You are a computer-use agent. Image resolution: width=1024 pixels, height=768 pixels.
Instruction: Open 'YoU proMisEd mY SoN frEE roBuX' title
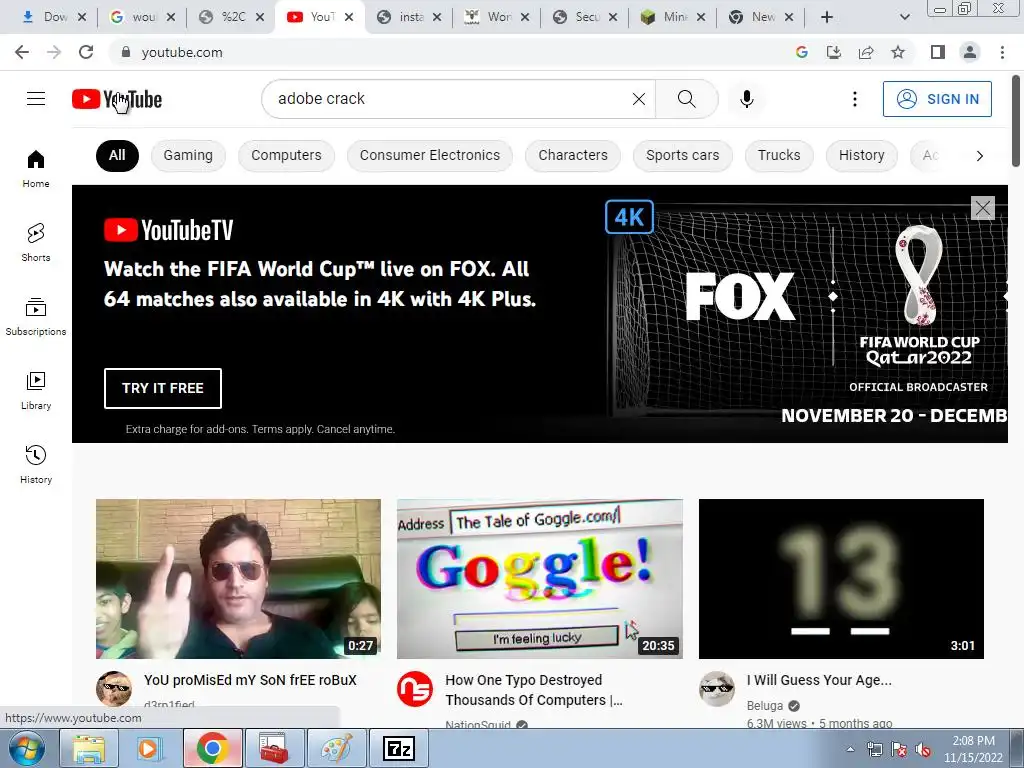click(250, 680)
